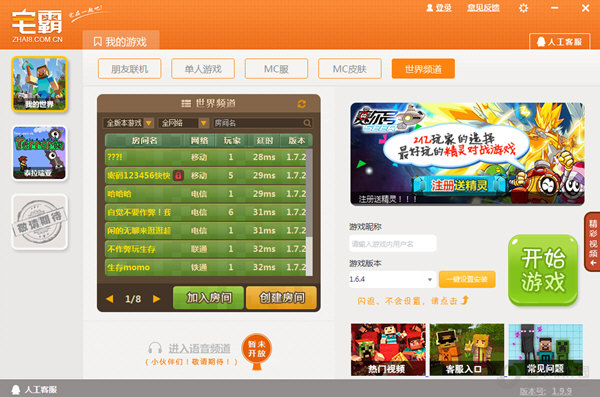The image size is (600, 397).
Task: Click the 游戏昵称 username input field
Action: point(393,243)
